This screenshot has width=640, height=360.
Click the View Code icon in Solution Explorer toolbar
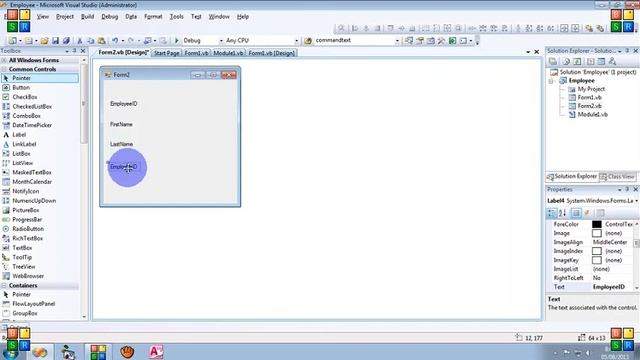(x=590, y=62)
